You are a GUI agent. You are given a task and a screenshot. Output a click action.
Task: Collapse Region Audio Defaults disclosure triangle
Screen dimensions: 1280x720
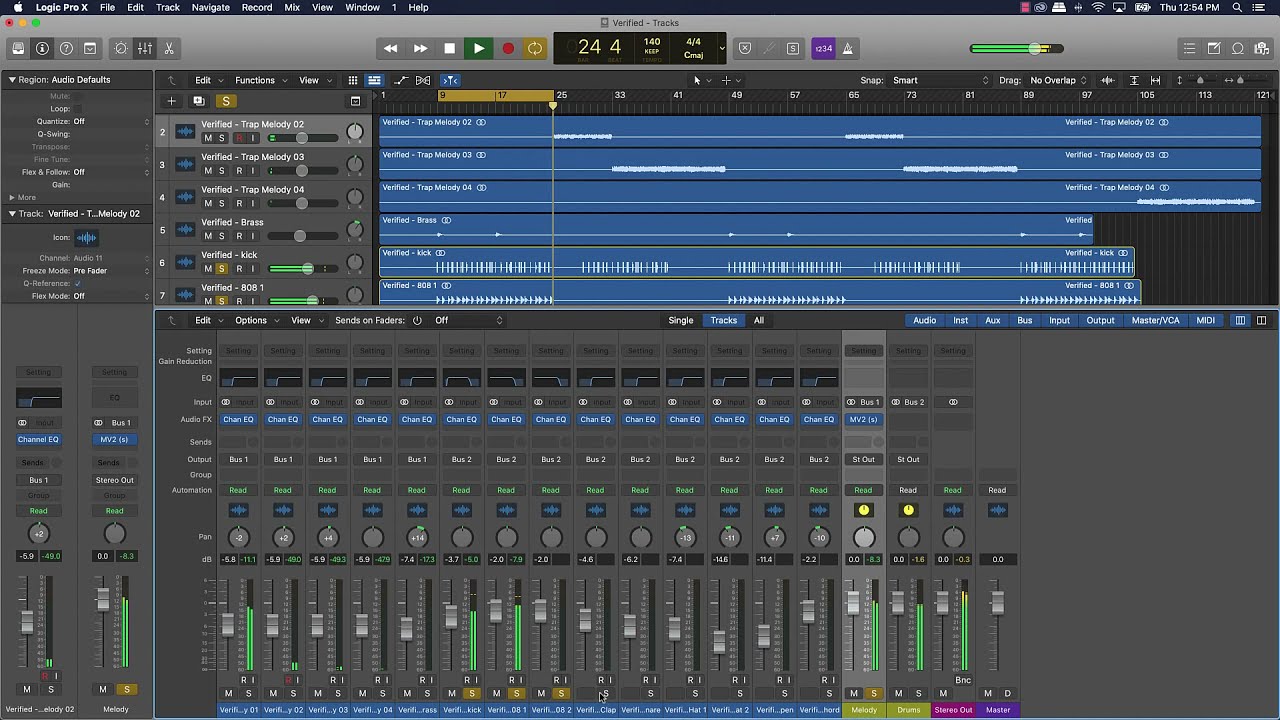(12, 79)
